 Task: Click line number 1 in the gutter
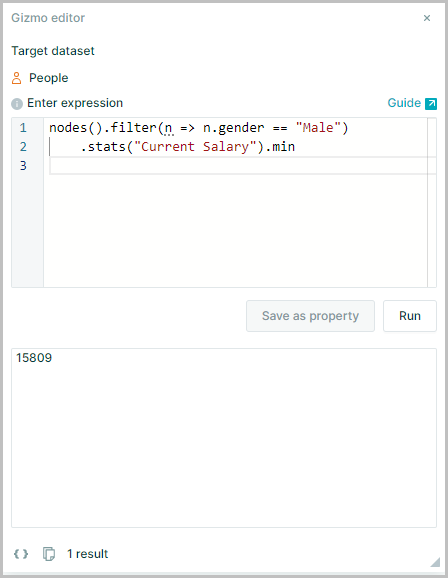23,128
